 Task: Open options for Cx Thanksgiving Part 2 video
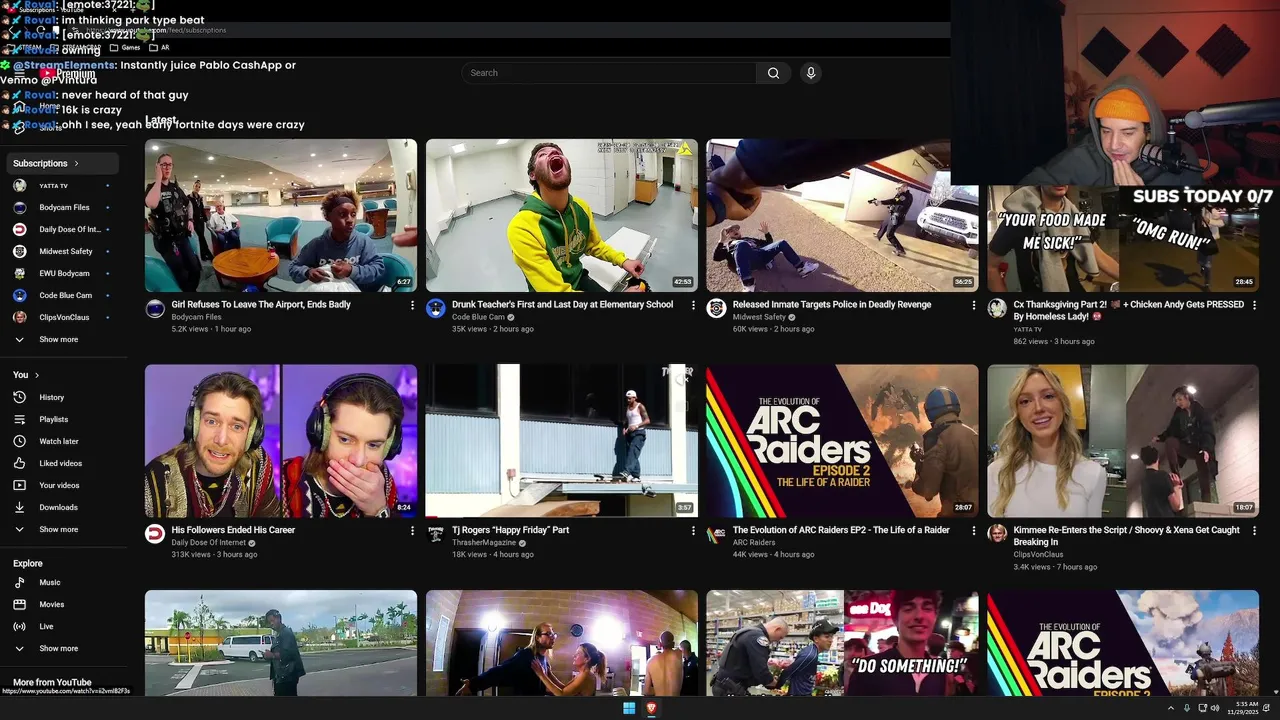(1255, 305)
